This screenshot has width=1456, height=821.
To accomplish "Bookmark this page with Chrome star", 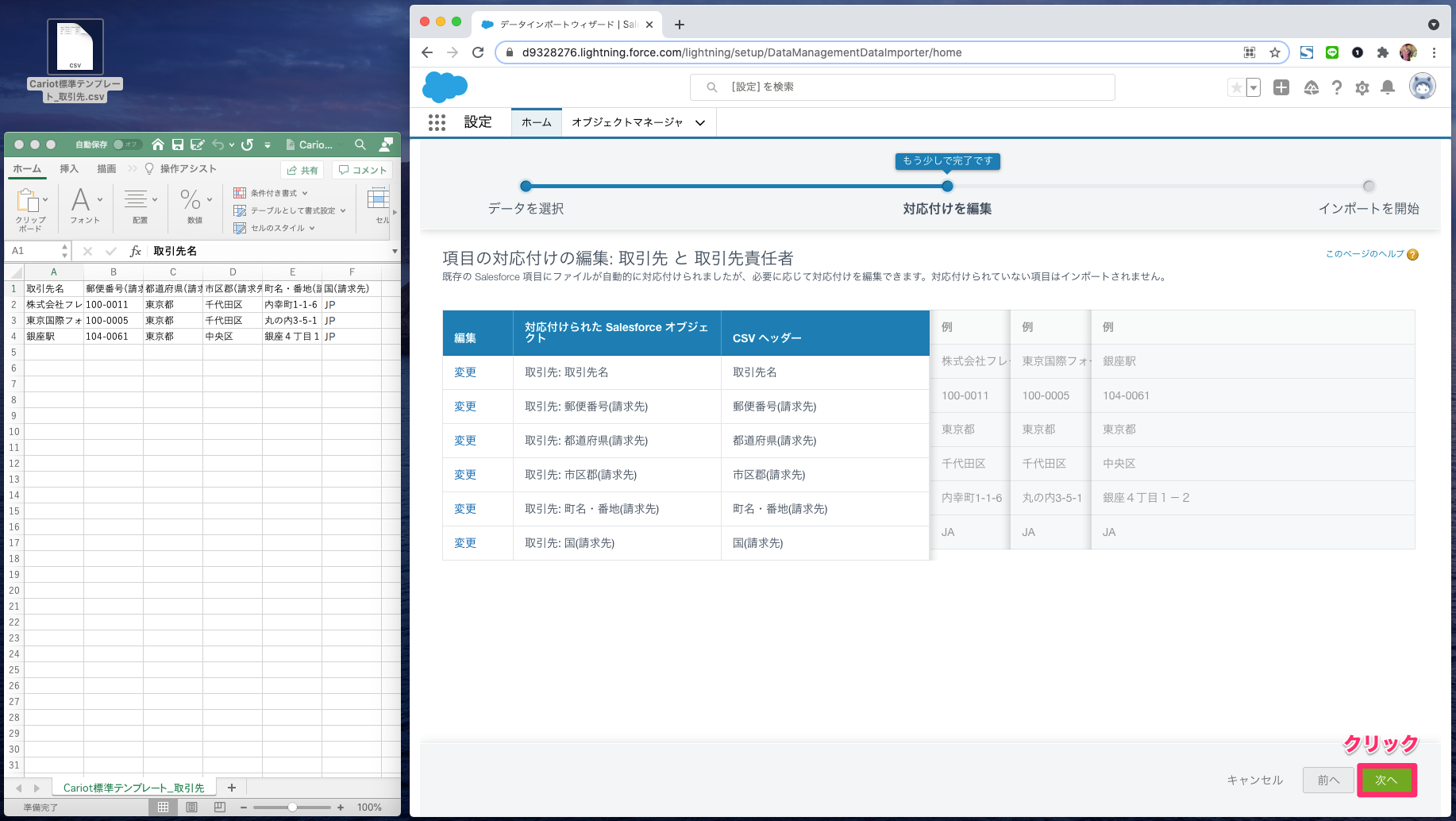I will 1275,52.
